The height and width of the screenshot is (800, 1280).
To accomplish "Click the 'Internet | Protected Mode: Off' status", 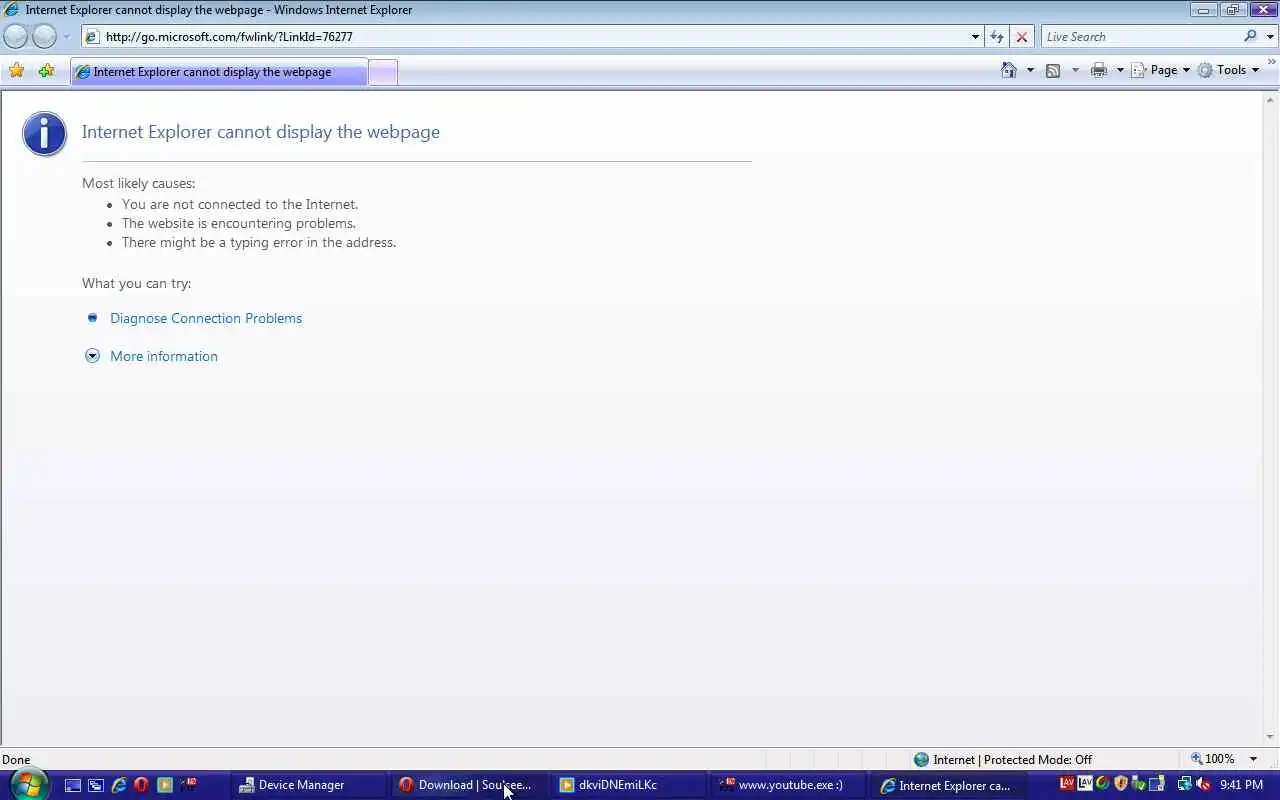I will tap(1002, 760).
